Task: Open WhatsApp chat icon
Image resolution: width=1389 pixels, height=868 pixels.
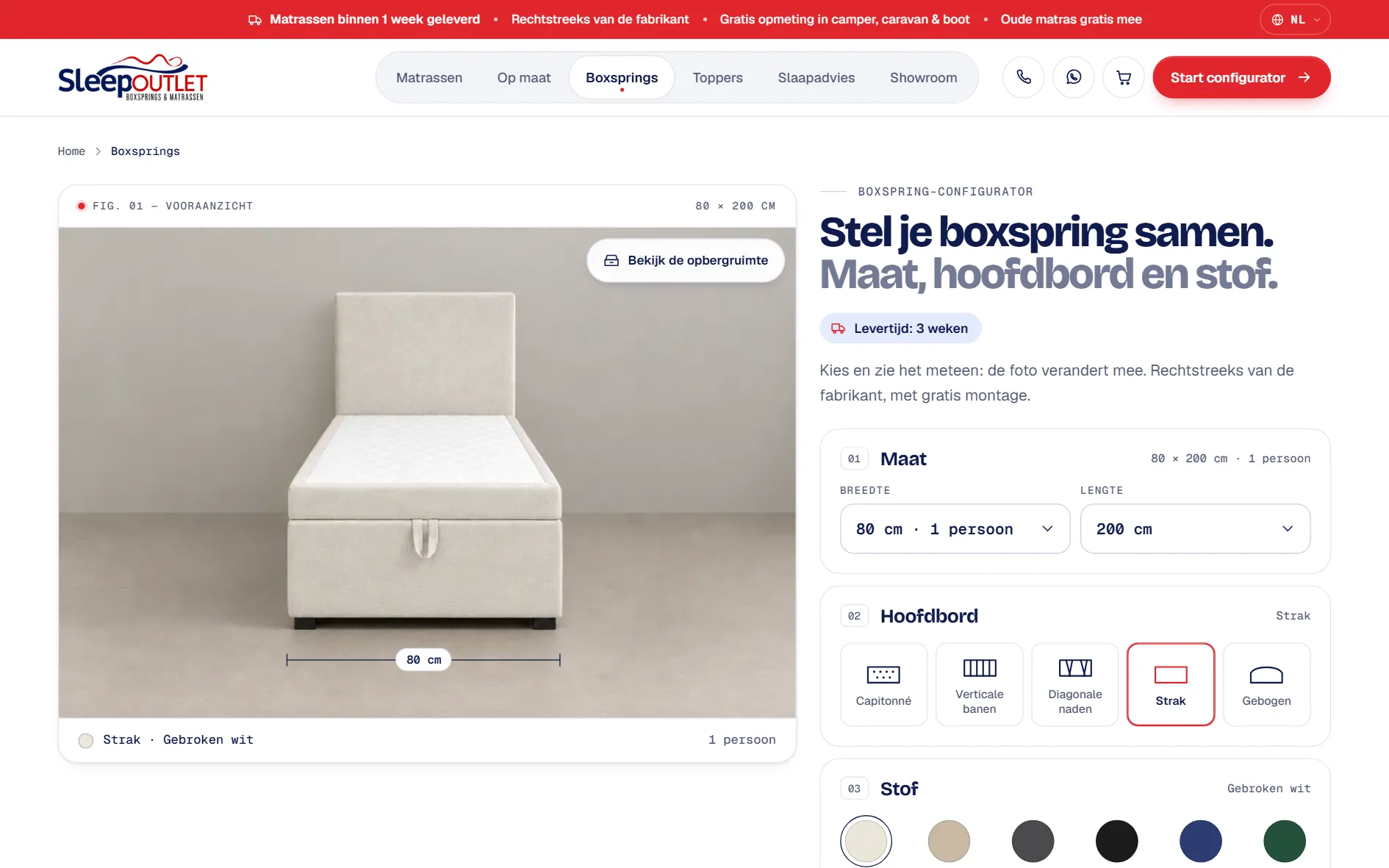Action: (x=1073, y=77)
